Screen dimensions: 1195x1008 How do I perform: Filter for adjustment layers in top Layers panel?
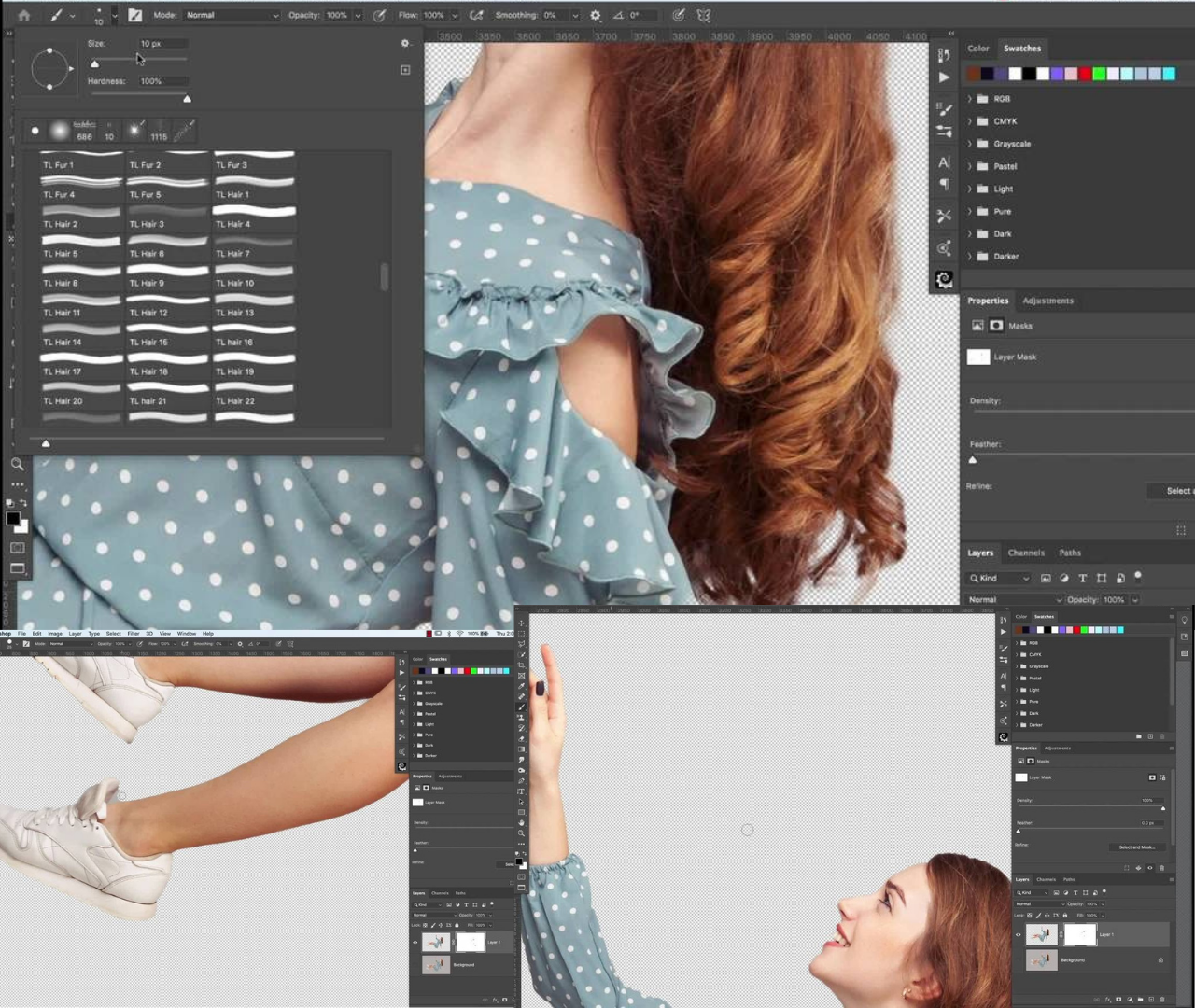(x=1064, y=579)
